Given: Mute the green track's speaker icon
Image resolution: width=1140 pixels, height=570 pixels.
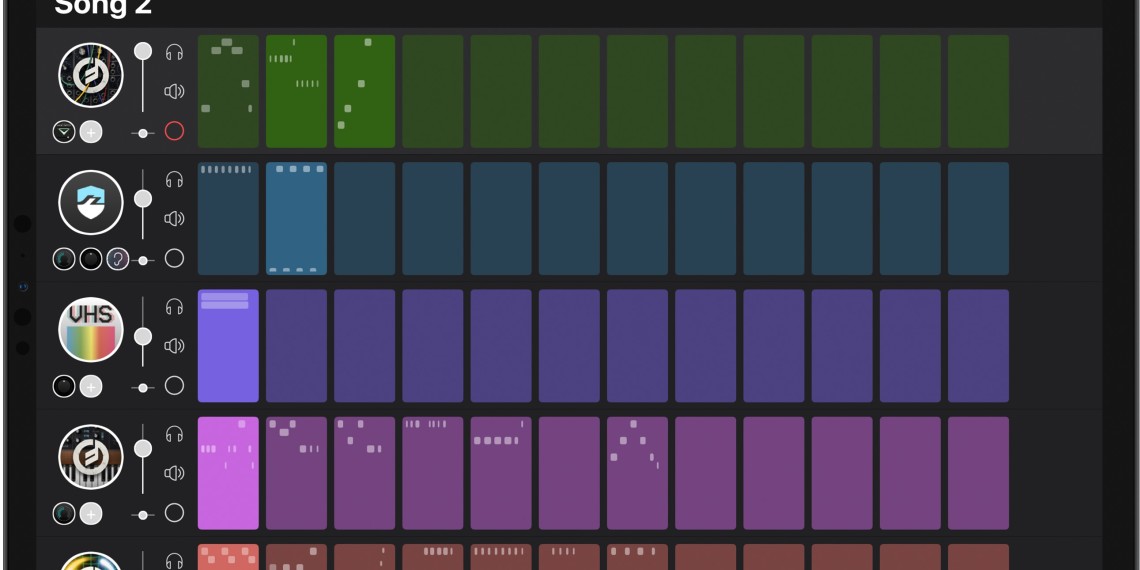Looking at the screenshot, I should click(174, 92).
